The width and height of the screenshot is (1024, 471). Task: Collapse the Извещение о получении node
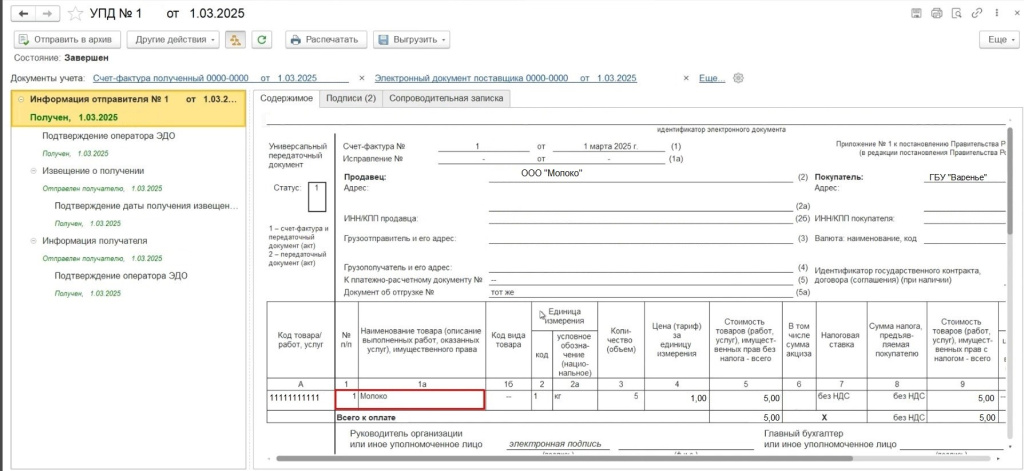[34, 171]
